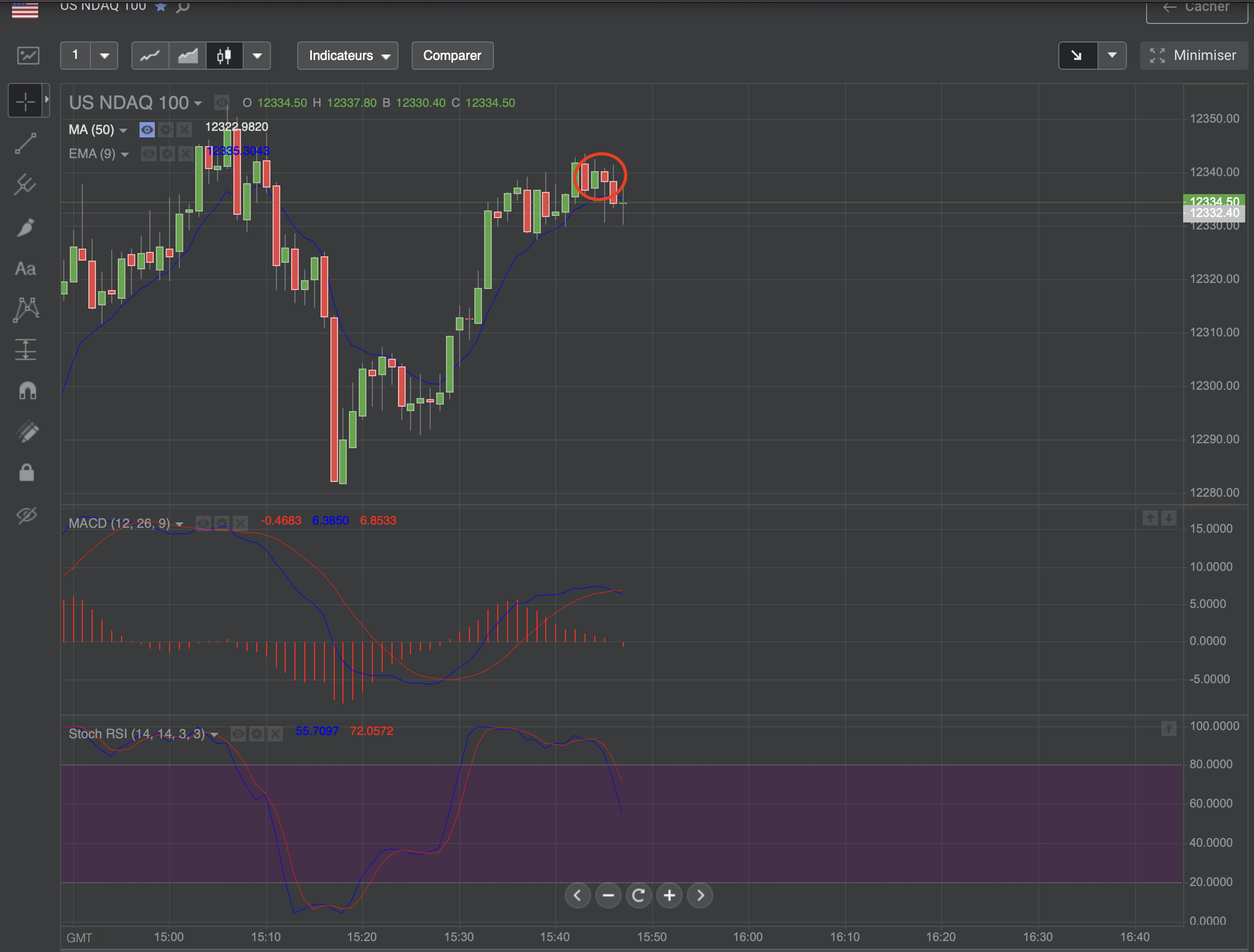Zoom in with the plus chart control
Screen dimensions: 1254x952
pos(670,895)
